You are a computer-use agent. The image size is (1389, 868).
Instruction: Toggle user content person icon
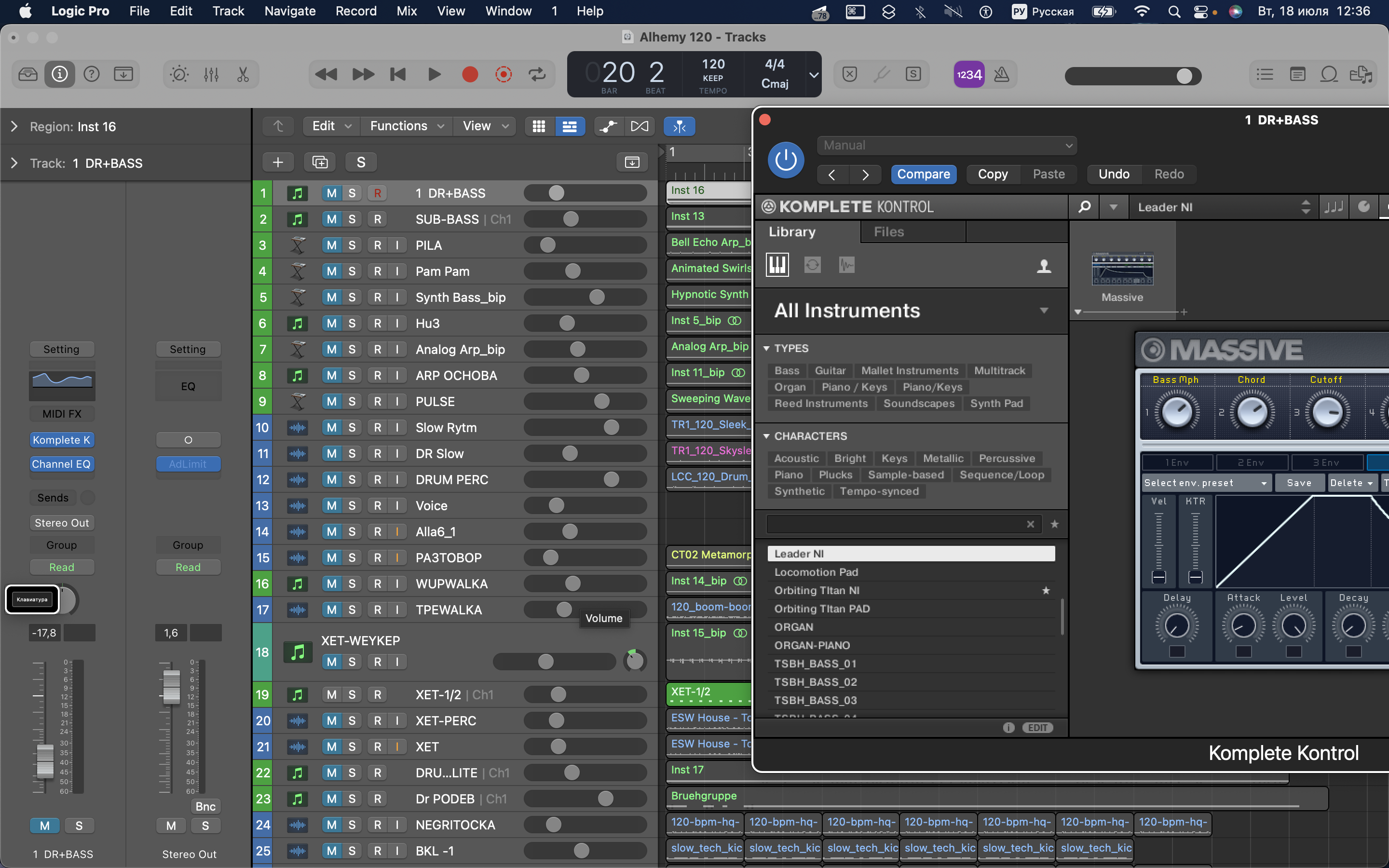pos(1044,266)
